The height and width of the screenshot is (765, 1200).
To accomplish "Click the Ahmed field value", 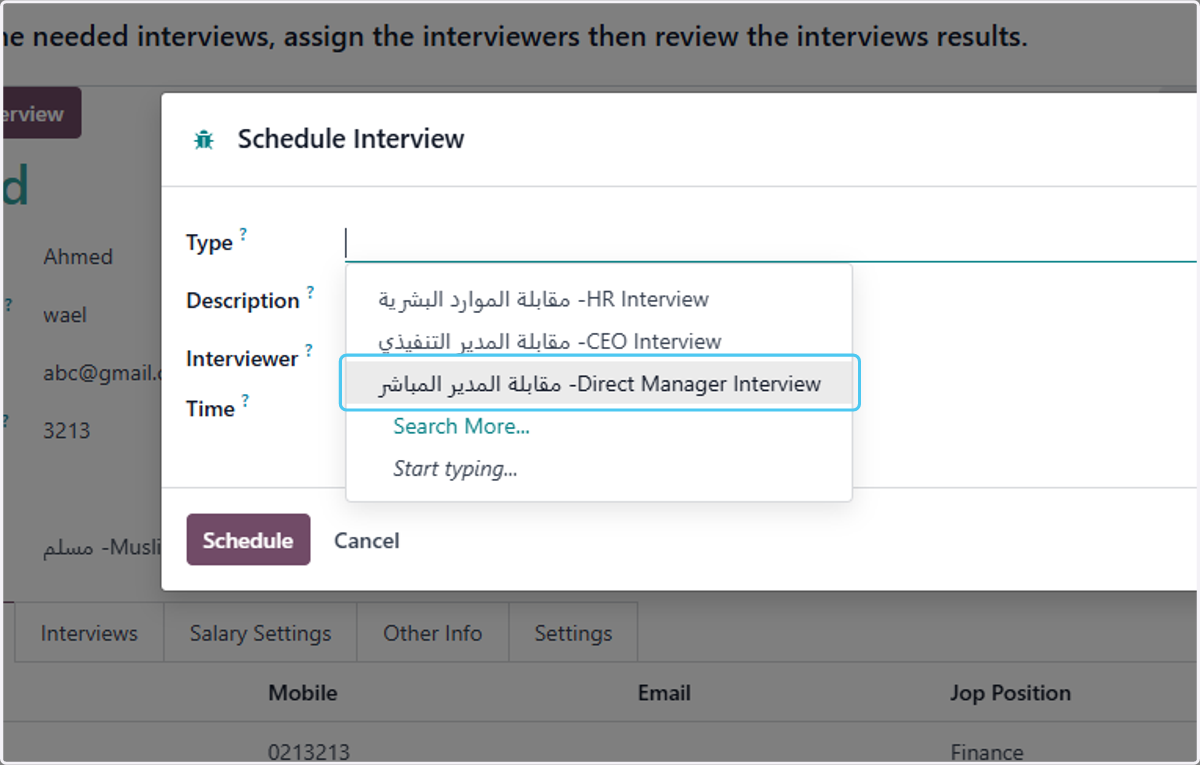I will [78, 257].
